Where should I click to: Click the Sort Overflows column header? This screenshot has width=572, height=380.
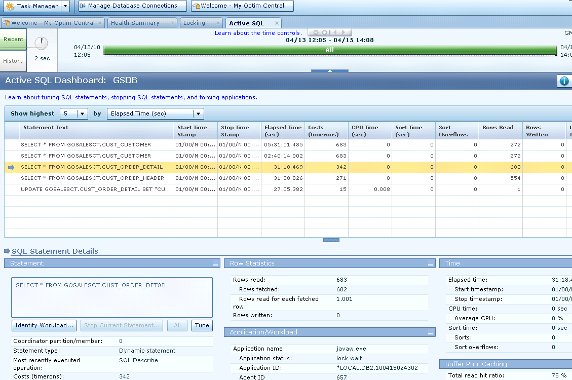pyautogui.click(x=457, y=131)
